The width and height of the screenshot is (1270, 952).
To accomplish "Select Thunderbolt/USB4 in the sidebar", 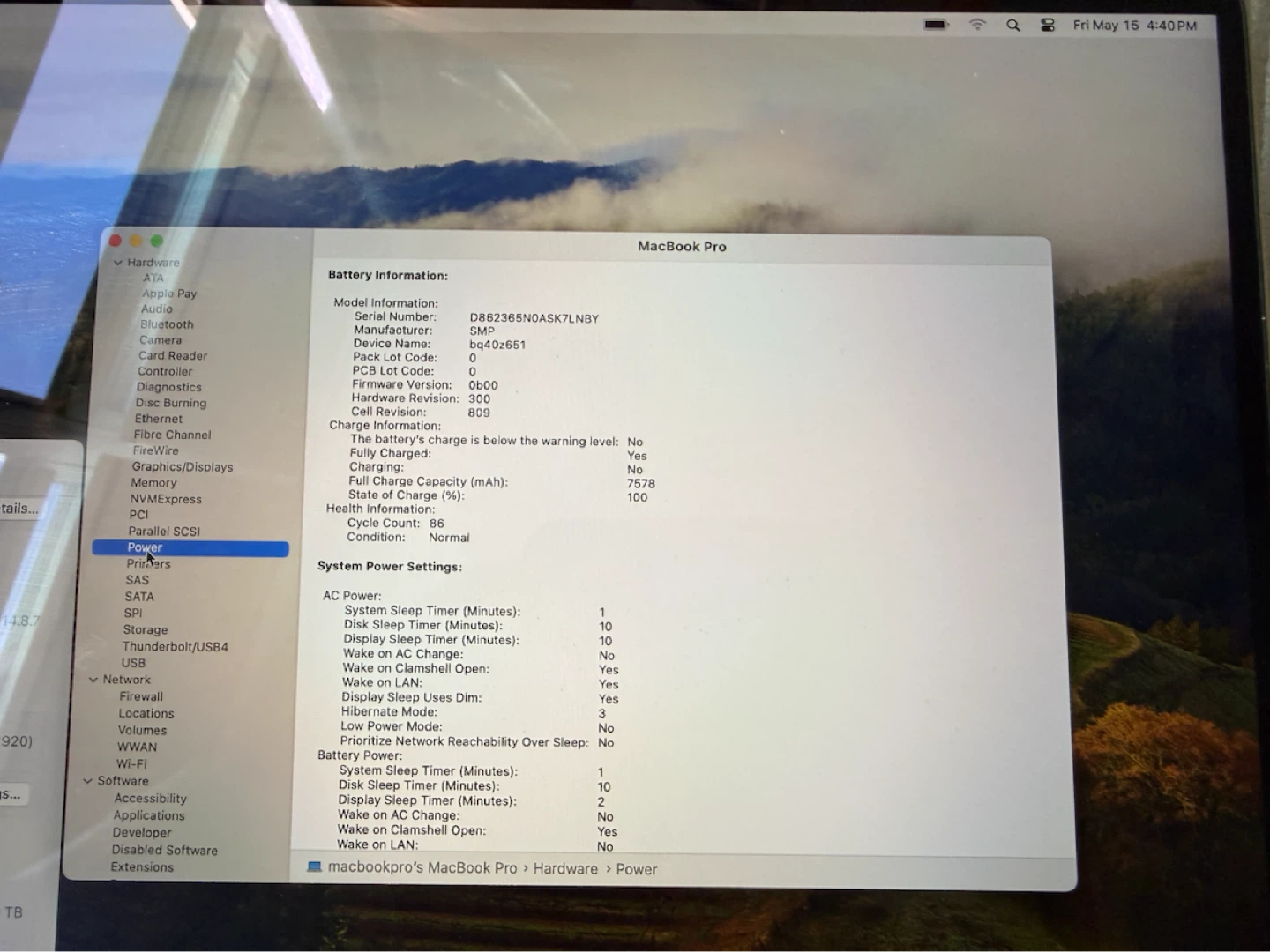I will click(176, 647).
